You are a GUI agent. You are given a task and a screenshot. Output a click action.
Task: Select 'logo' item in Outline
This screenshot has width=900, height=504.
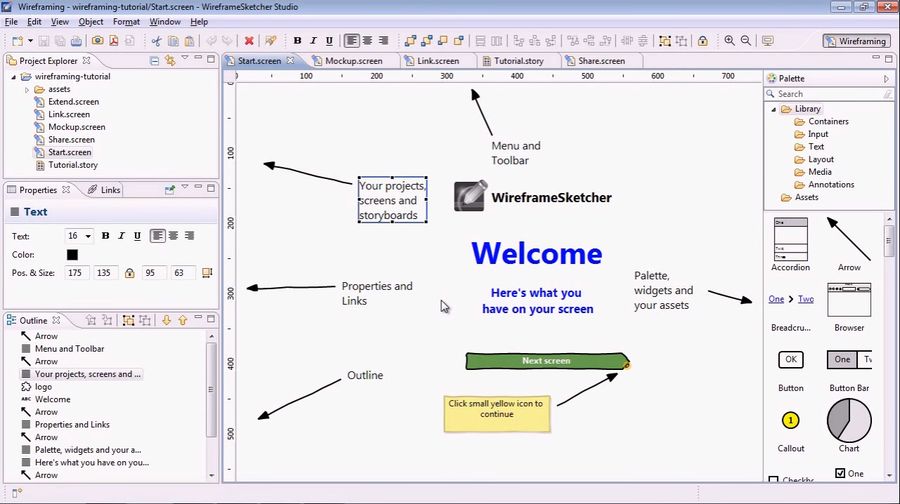coord(44,387)
